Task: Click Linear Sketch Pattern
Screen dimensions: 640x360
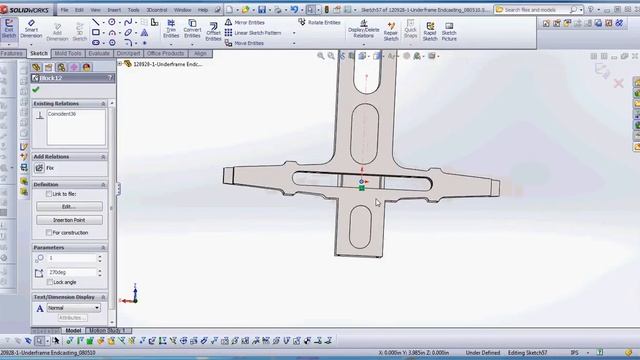Action: (253, 33)
